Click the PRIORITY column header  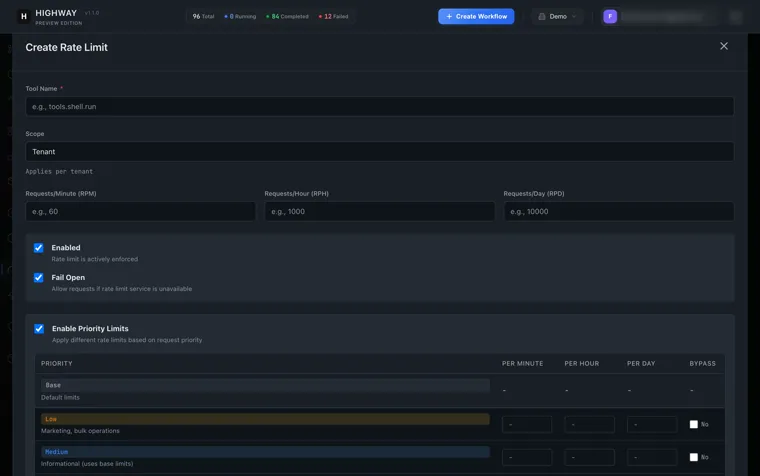point(57,364)
